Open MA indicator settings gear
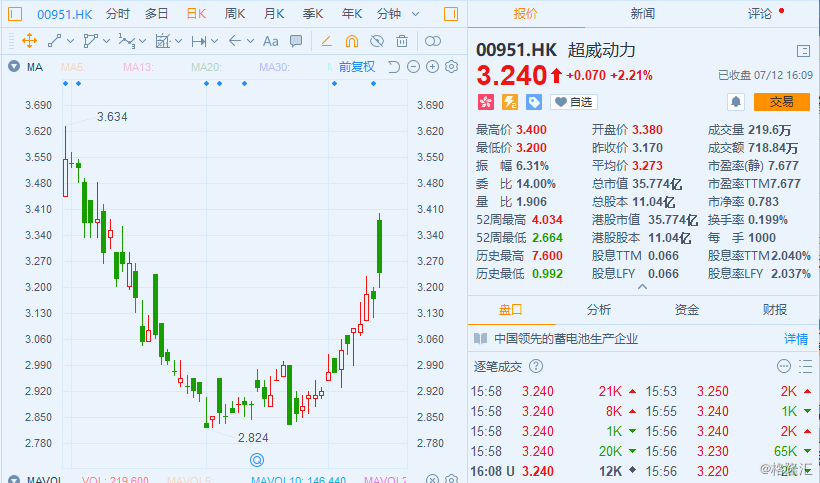Screen dimensions: 820x483 451,67
